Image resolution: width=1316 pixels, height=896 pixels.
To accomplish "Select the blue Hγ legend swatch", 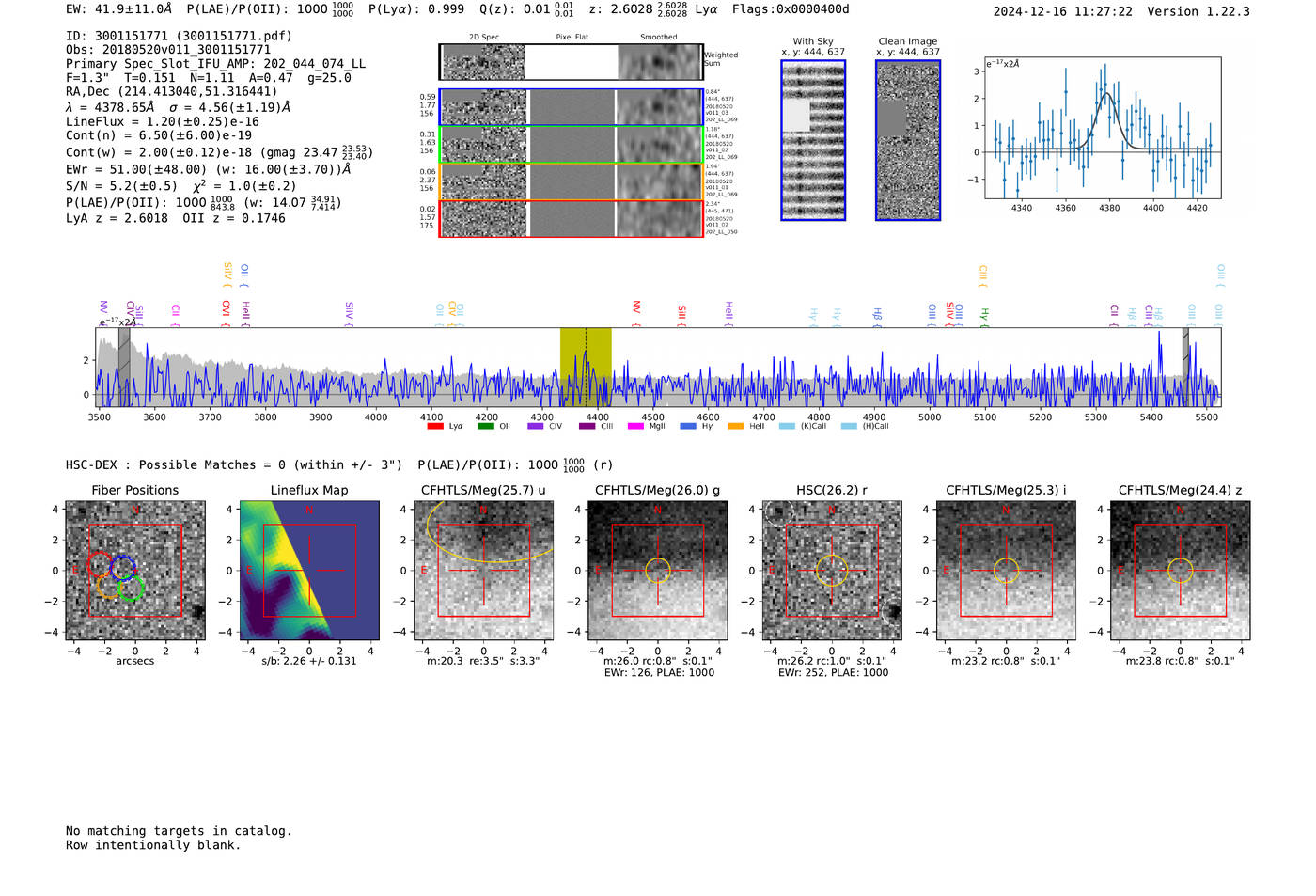I will point(688,427).
